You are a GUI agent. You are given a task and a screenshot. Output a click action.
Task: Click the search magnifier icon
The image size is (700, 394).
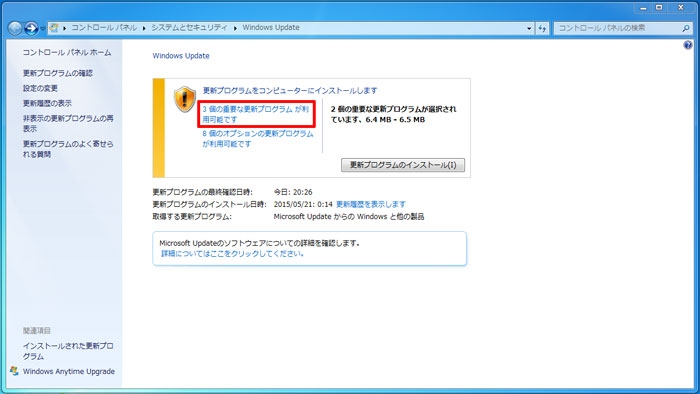tap(686, 28)
